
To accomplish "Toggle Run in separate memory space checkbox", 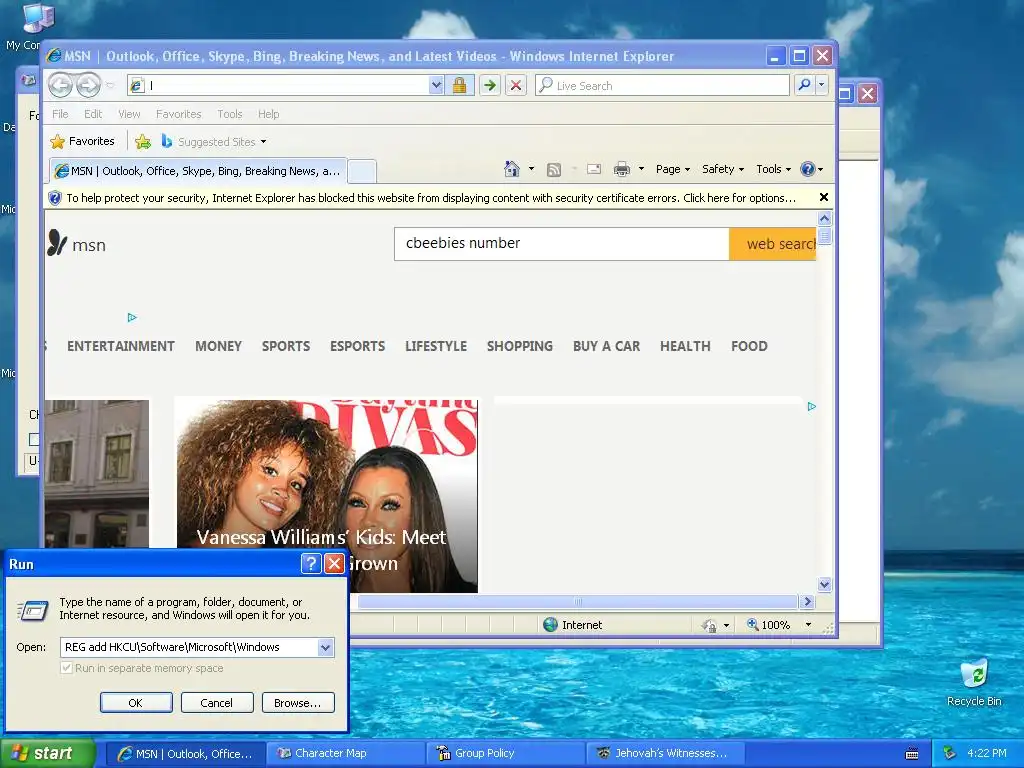I will pos(66,668).
